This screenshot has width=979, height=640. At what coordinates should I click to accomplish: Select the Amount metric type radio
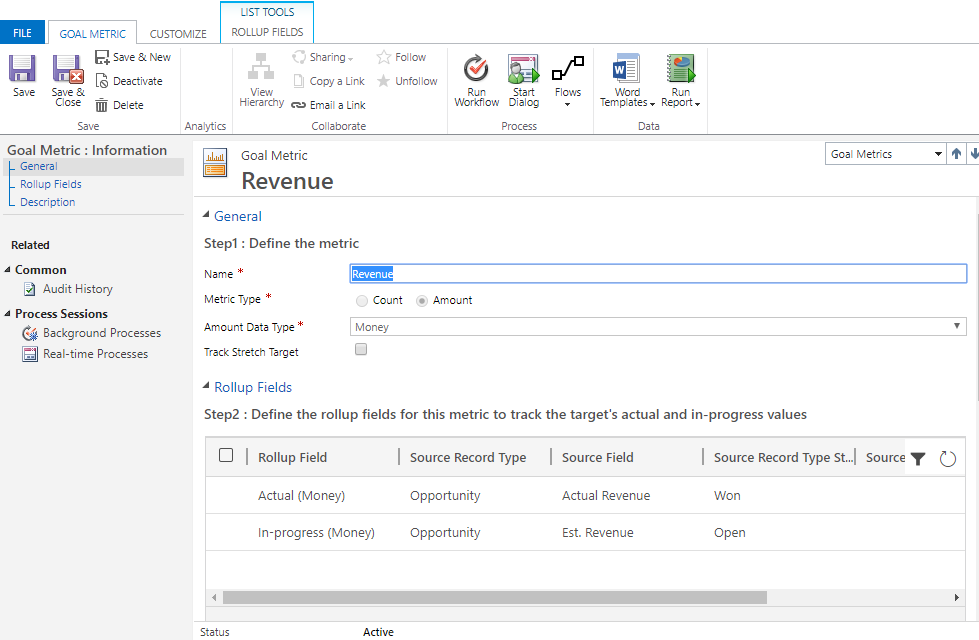click(422, 301)
